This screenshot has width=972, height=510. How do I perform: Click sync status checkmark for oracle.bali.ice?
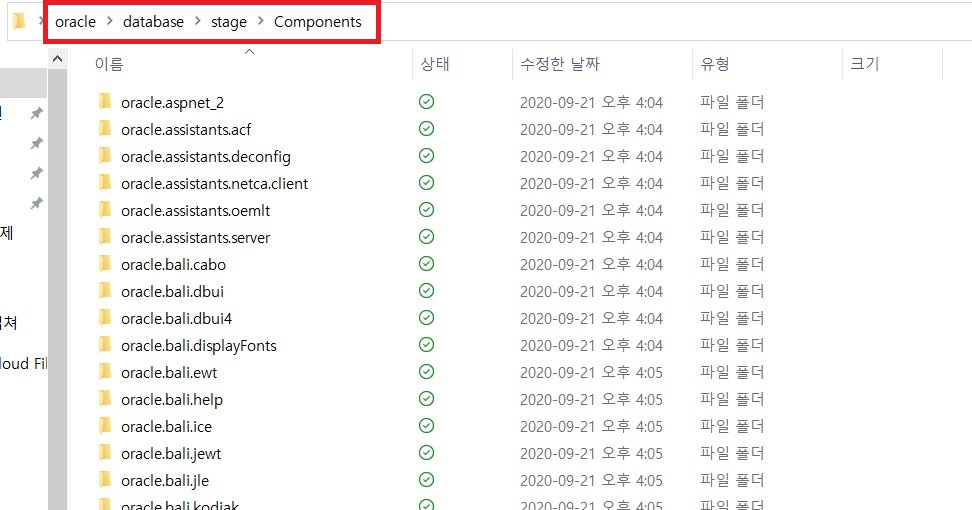coord(426,426)
